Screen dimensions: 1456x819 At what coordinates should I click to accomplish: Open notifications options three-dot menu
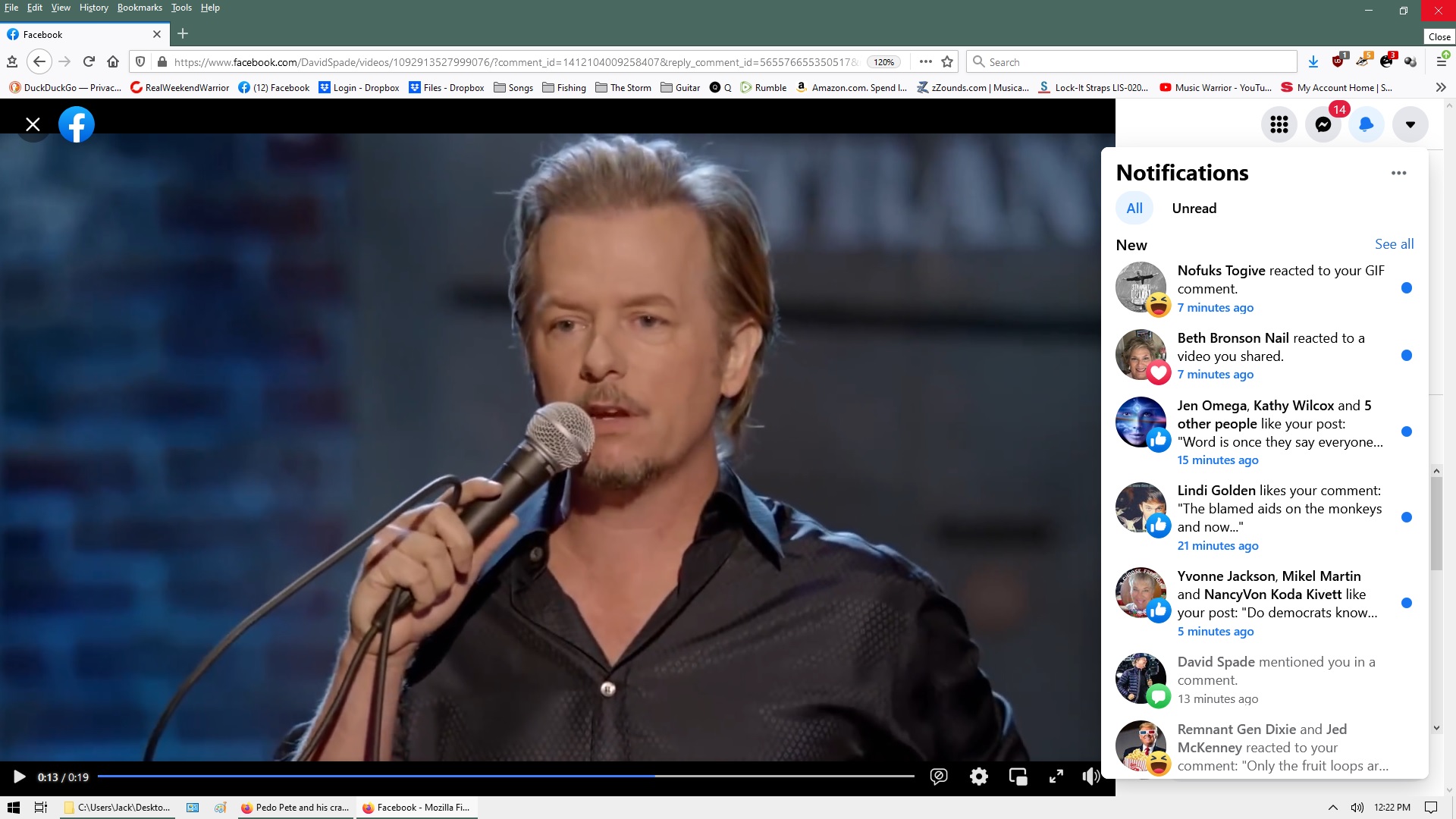[x=1399, y=173]
